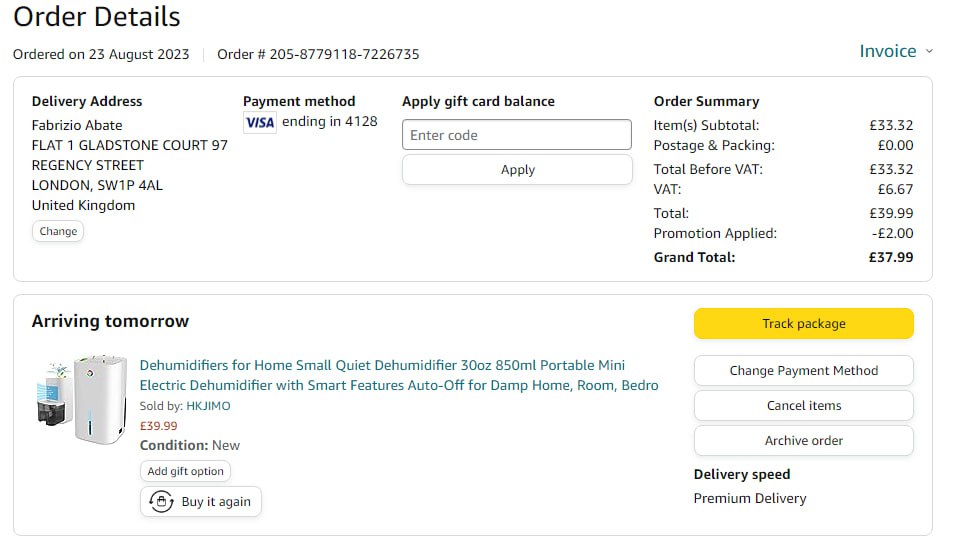
Task: Open the dehumidifier product thumbnail
Action: point(82,398)
